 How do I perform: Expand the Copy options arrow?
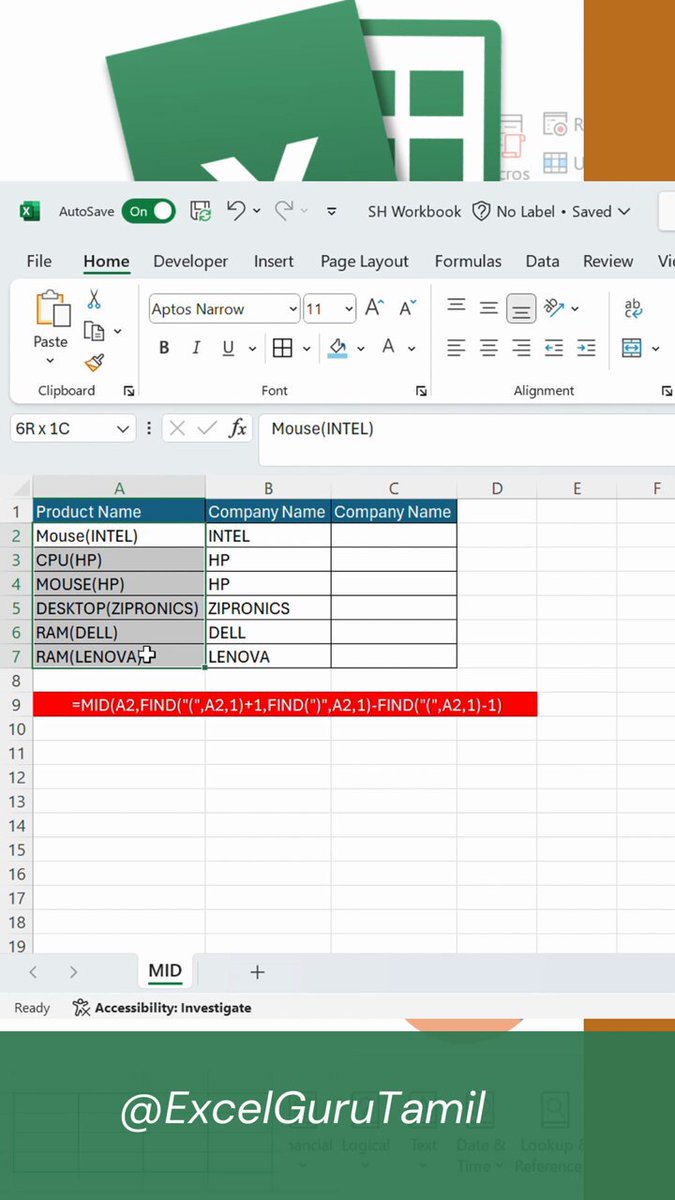117,331
